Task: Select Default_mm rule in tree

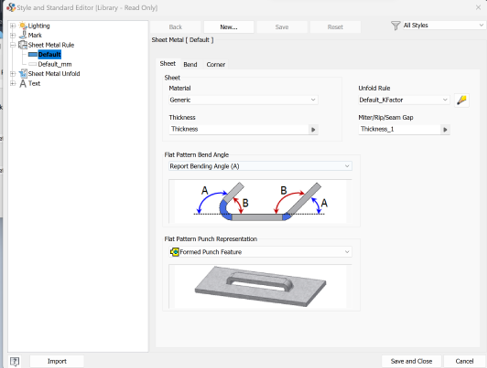Action: click(55, 64)
